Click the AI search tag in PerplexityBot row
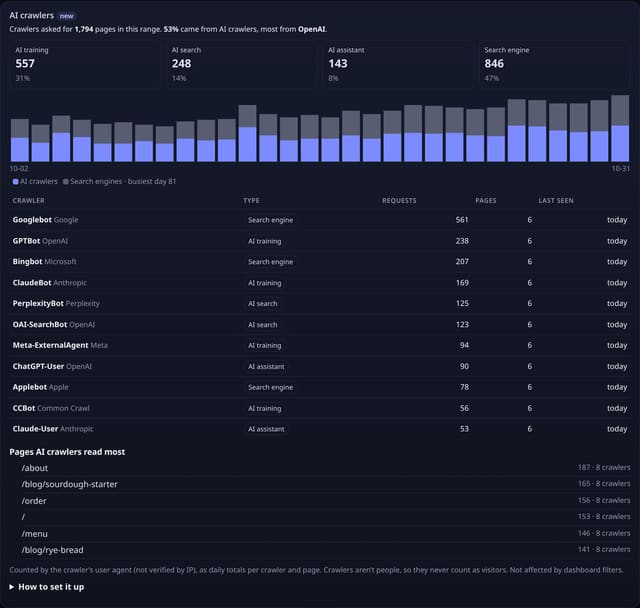This screenshot has height=608, width=640. (262, 304)
